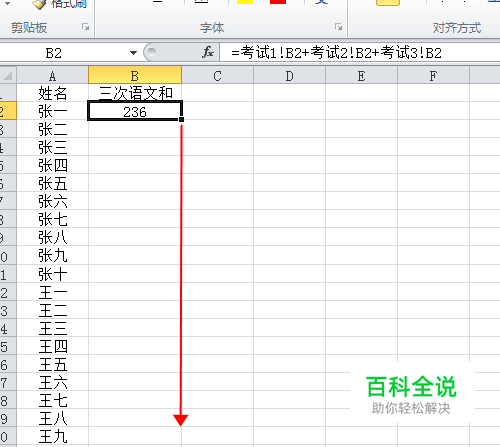Select the 格式刷 format painter tool
Image resolution: width=500 pixels, height=447 pixels.
coord(60,4)
